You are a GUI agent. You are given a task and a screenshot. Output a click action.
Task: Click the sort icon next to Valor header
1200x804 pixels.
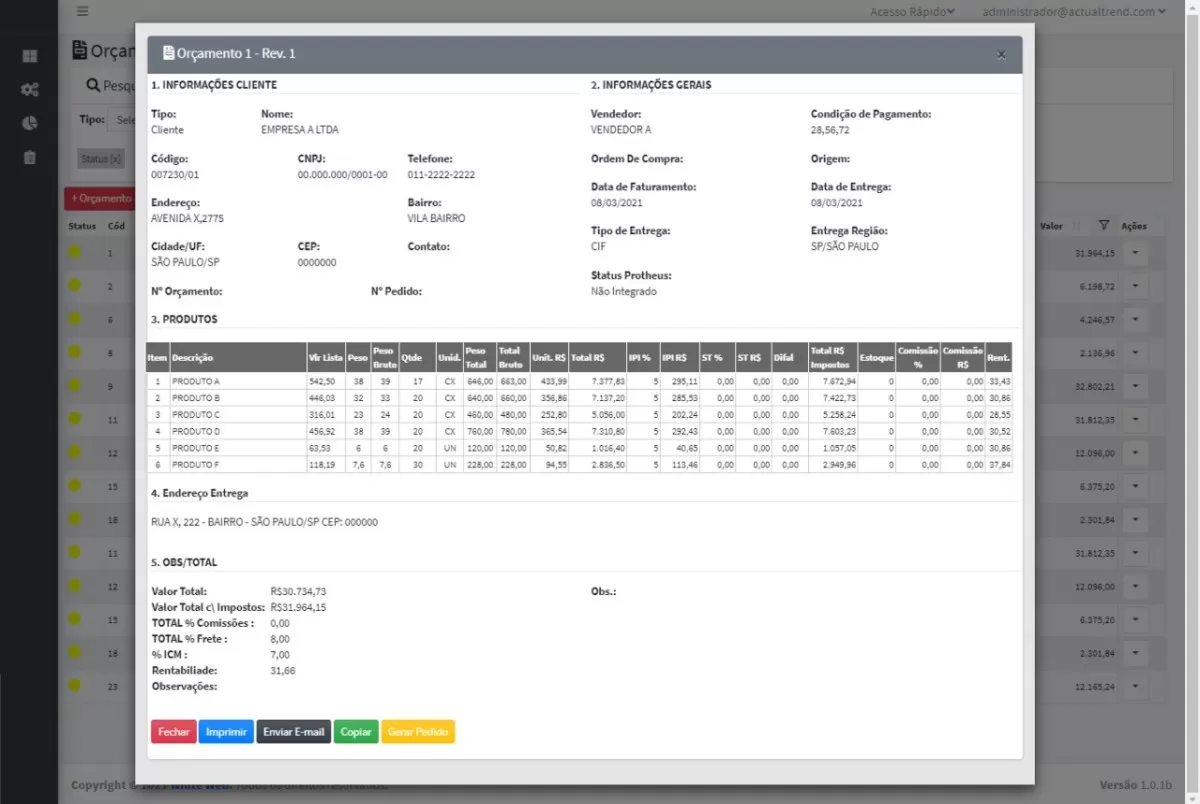point(1076,226)
